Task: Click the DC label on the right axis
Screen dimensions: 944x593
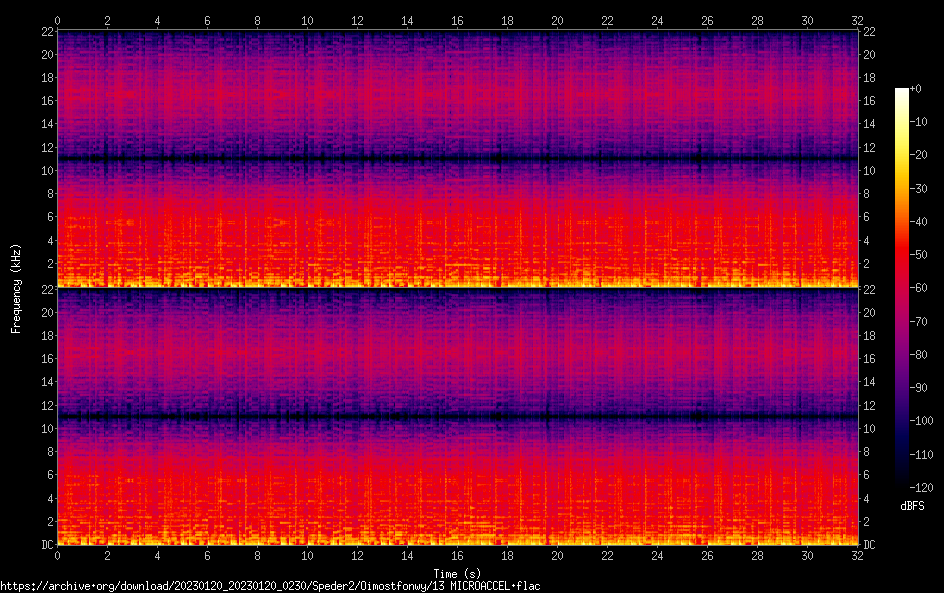Action: 870,545
